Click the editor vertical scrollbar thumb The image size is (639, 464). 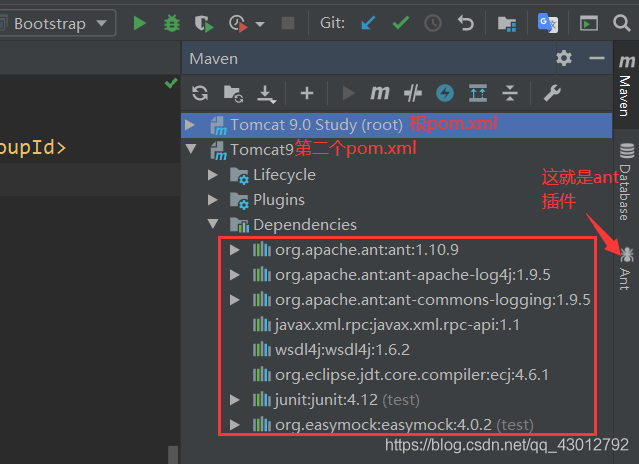pos(173,455)
